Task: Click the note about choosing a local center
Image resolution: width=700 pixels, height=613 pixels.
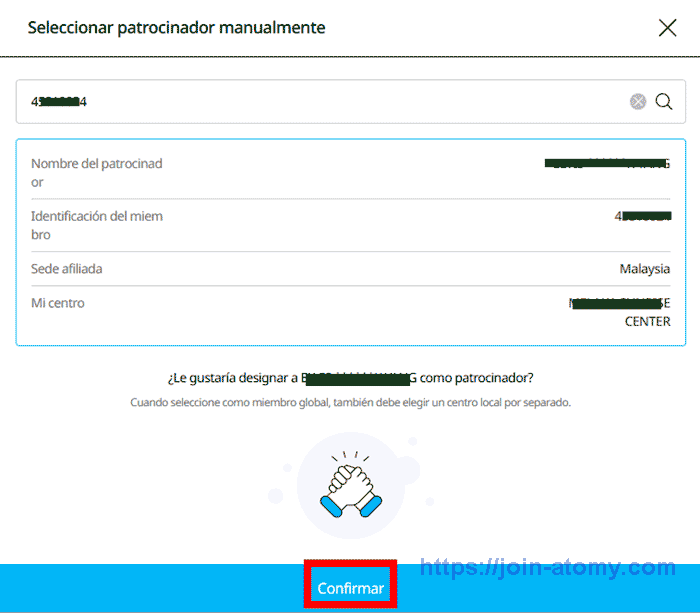Action: point(350,402)
